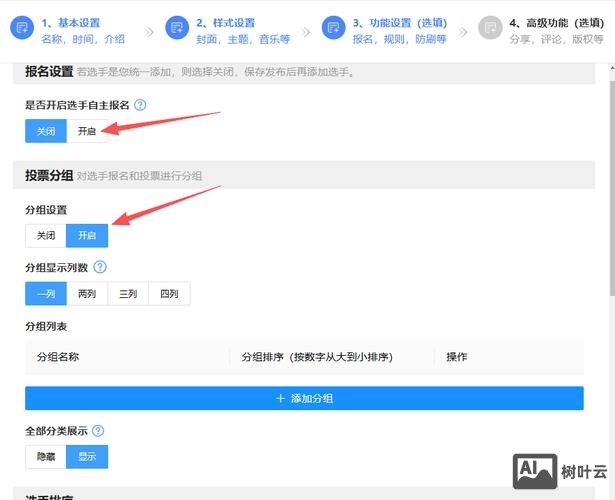The image size is (615, 500).
Task: Click the step 3 功能设置 circle icon
Action: (333, 28)
